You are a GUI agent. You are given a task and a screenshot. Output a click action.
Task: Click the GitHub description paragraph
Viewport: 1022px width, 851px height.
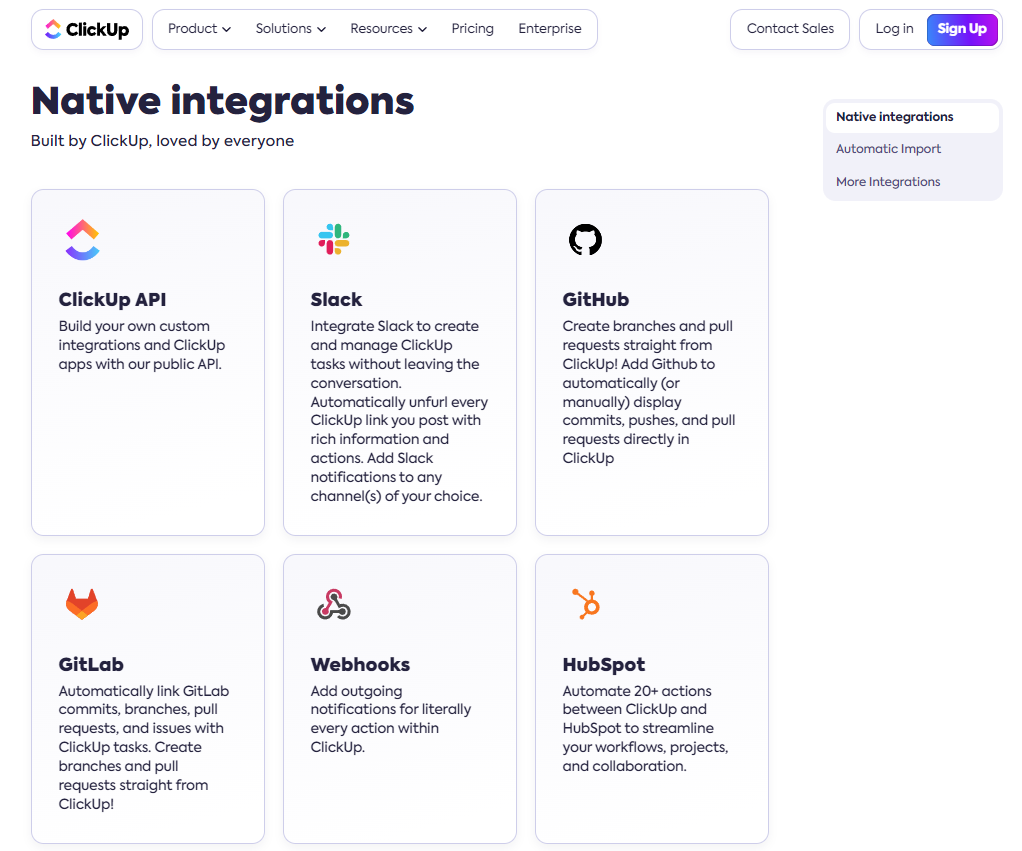649,392
